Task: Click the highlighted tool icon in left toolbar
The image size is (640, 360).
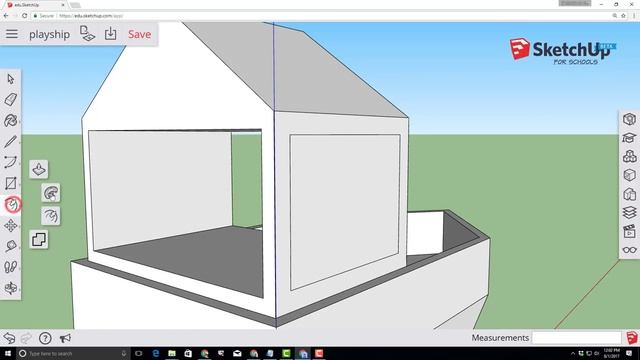Action: (13, 204)
